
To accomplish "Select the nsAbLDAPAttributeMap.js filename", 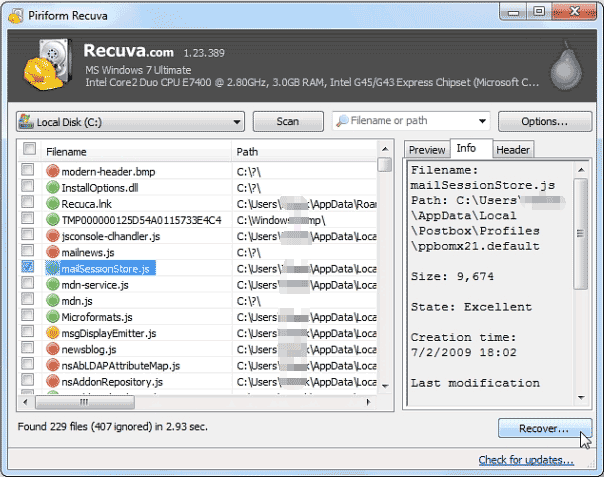I will [x=121, y=366].
